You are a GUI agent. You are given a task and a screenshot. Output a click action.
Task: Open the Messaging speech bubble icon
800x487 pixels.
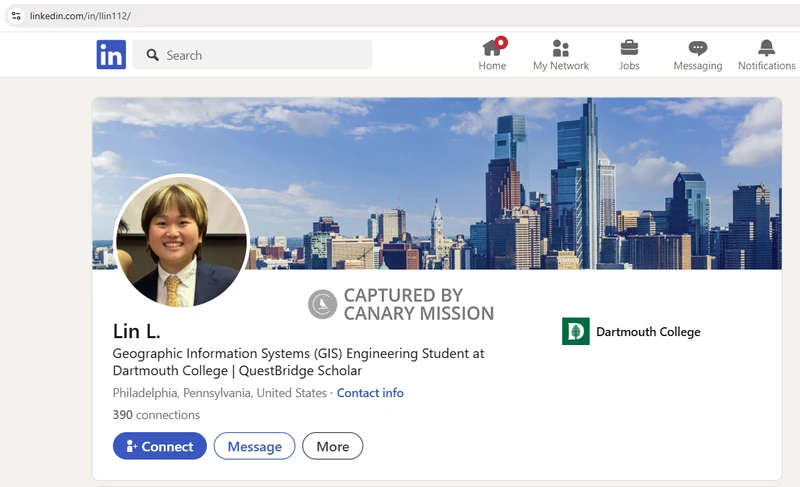[698, 48]
